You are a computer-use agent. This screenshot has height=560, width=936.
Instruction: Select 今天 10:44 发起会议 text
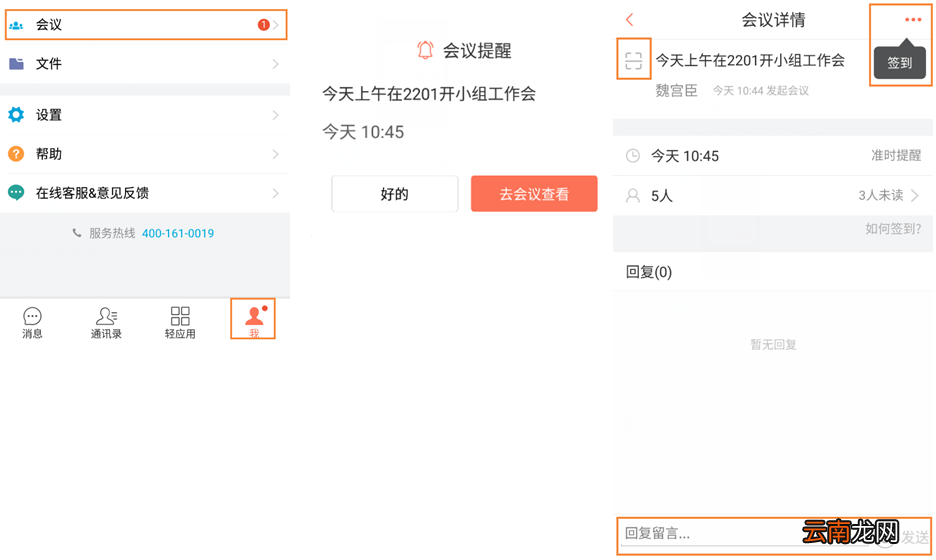761,91
